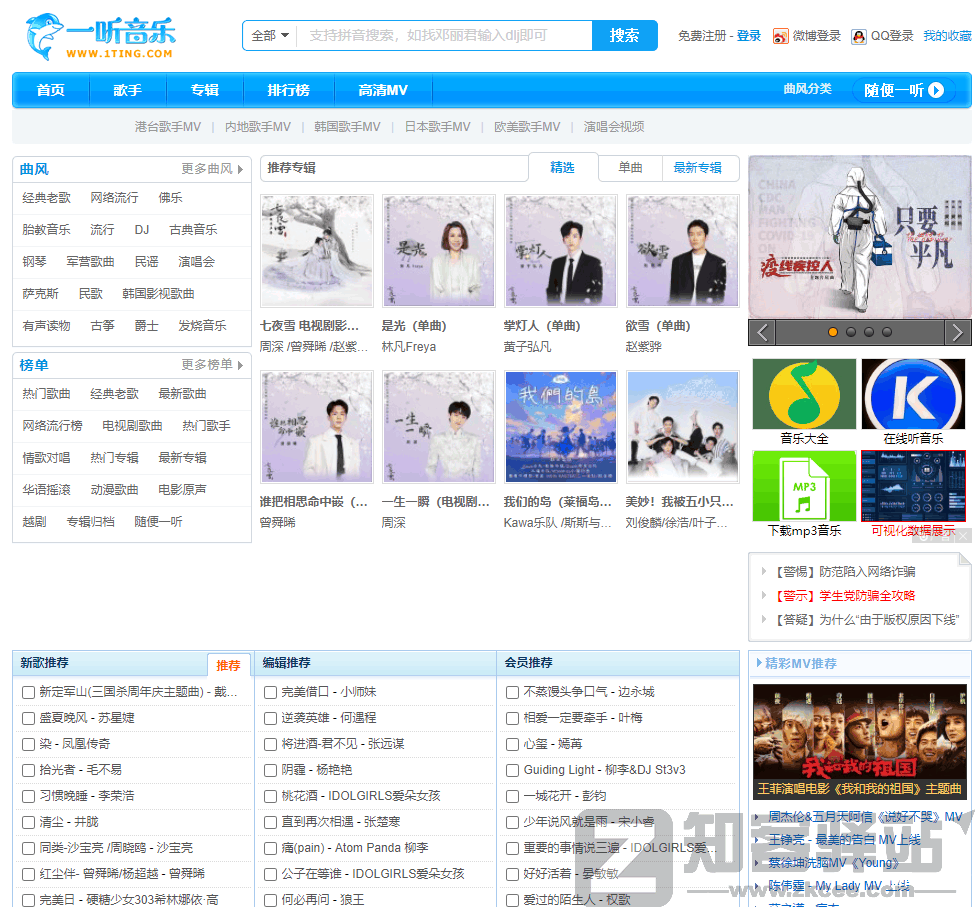Screen dimensions: 975x907
Task: Click the banner previous arrow
Action: (x=762, y=333)
